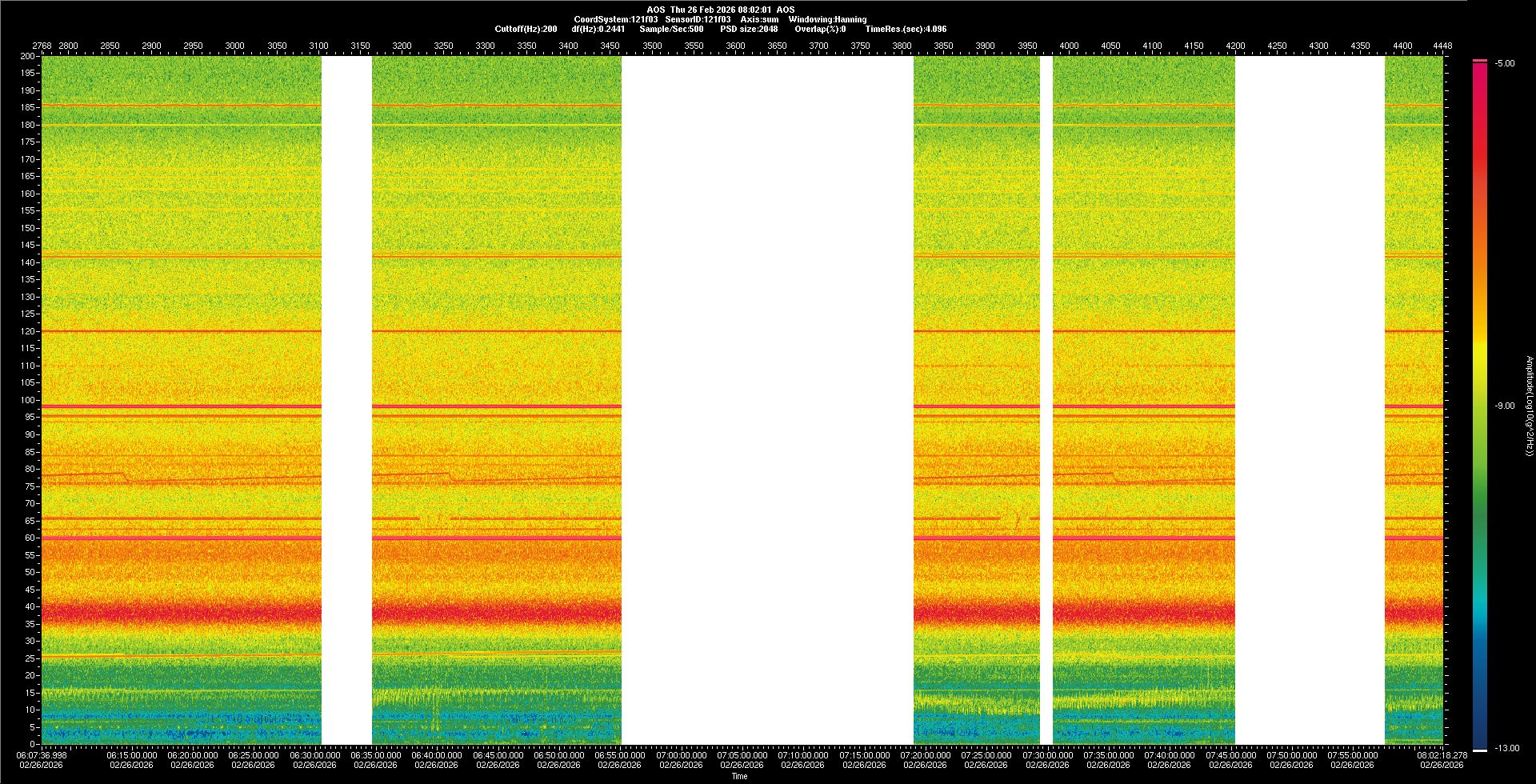The width and height of the screenshot is (1536, 784).
Task: Click the end timestamp 08:02:18.278
Action: click(x=1442, y=755)
